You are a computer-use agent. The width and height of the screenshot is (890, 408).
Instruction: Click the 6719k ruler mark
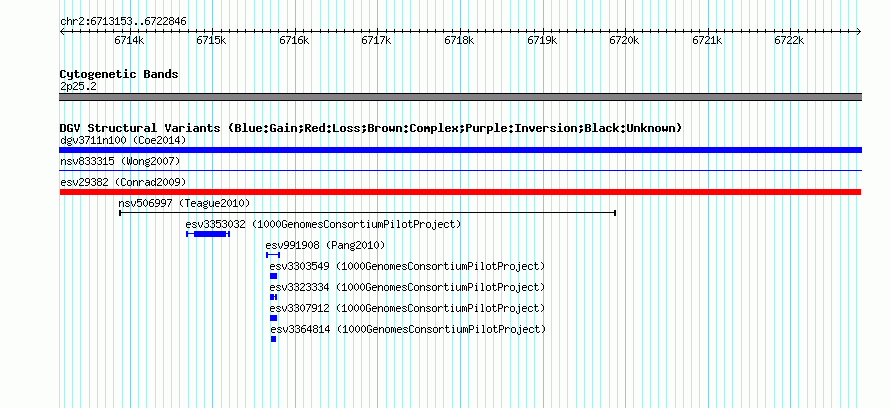point(542,40)
